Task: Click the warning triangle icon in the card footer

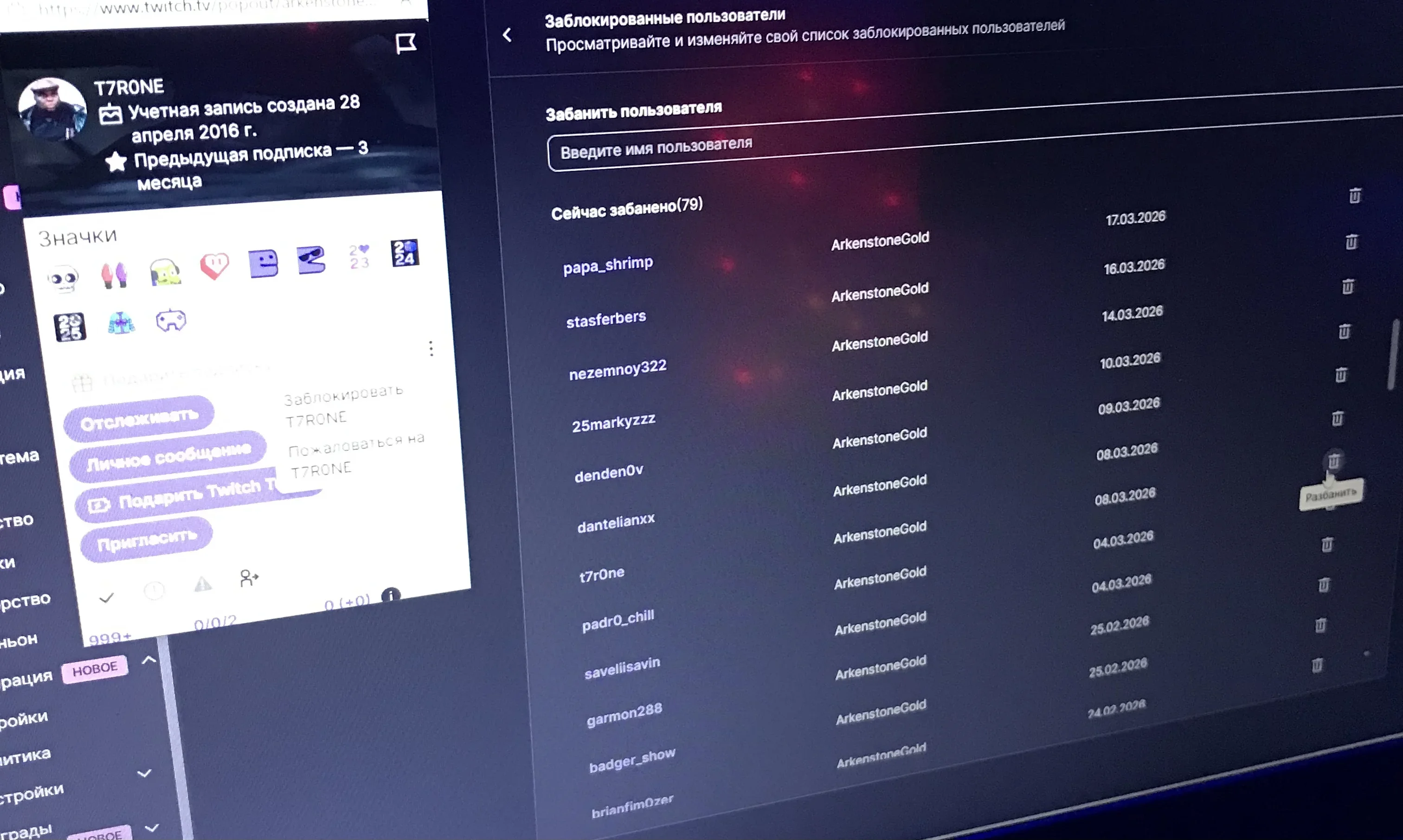Action: click(x=203, y=584)
